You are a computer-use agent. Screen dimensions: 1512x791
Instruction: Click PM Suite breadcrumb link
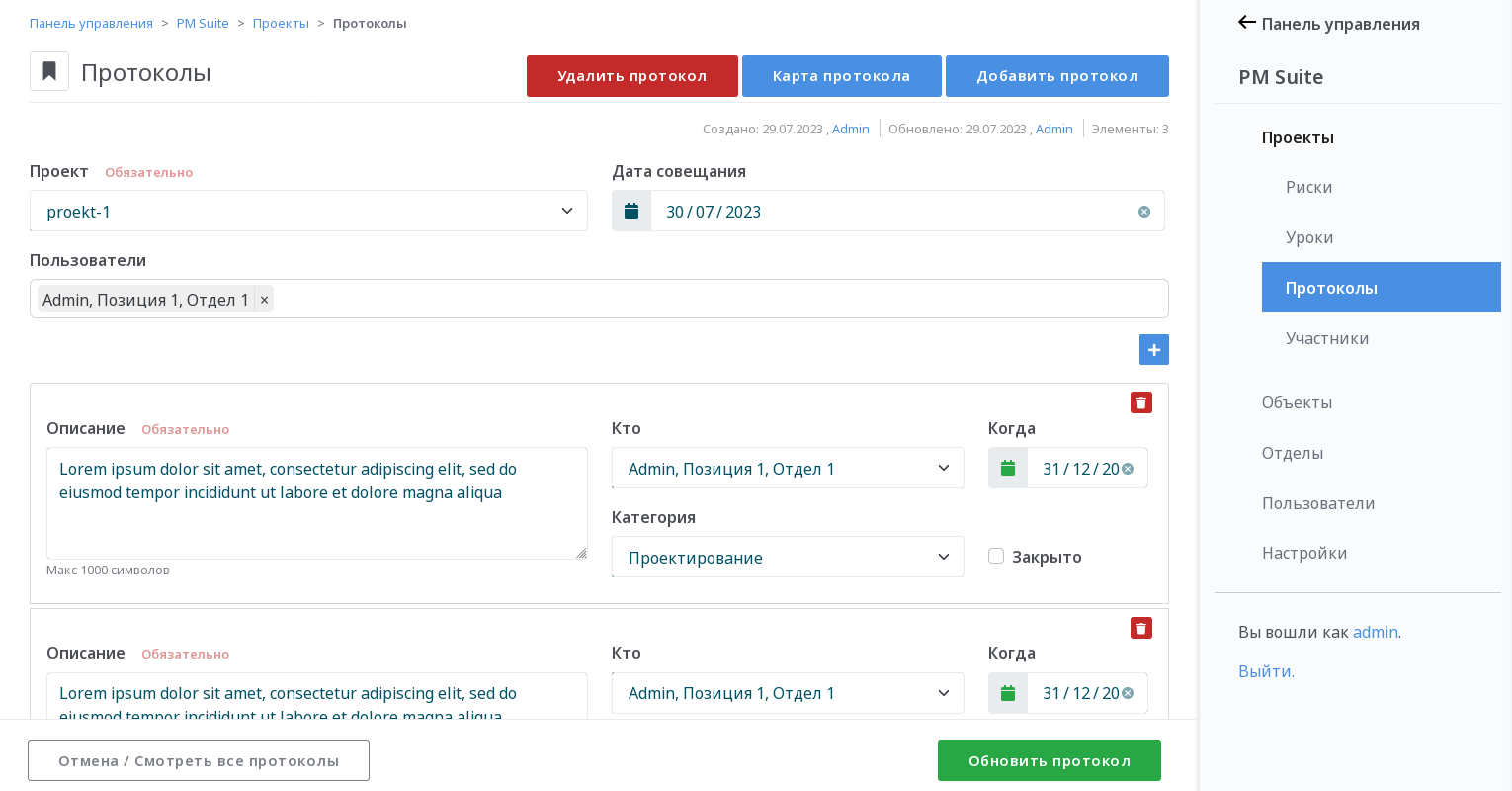tap(203, 23)
